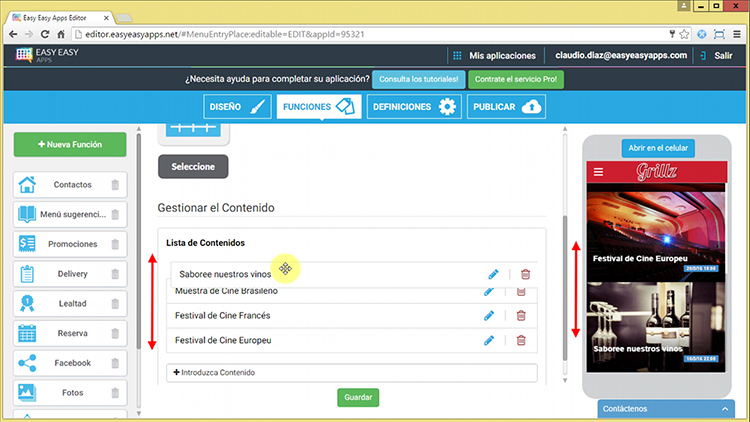Click browser reload page icon

point(45,34)
